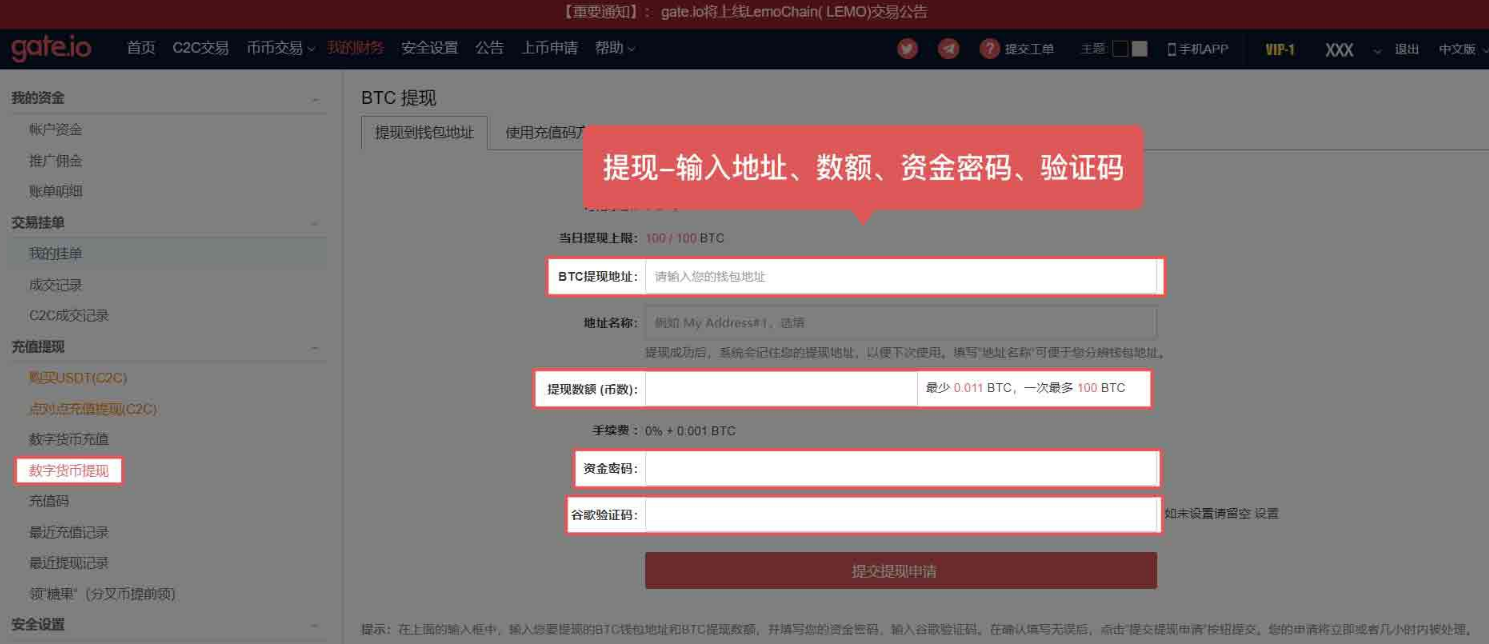Screen dimensions: 1489x644
Task: Collapse the 我的资金 sidebar section
Action: pyautogui.click(x=315, y=99)
